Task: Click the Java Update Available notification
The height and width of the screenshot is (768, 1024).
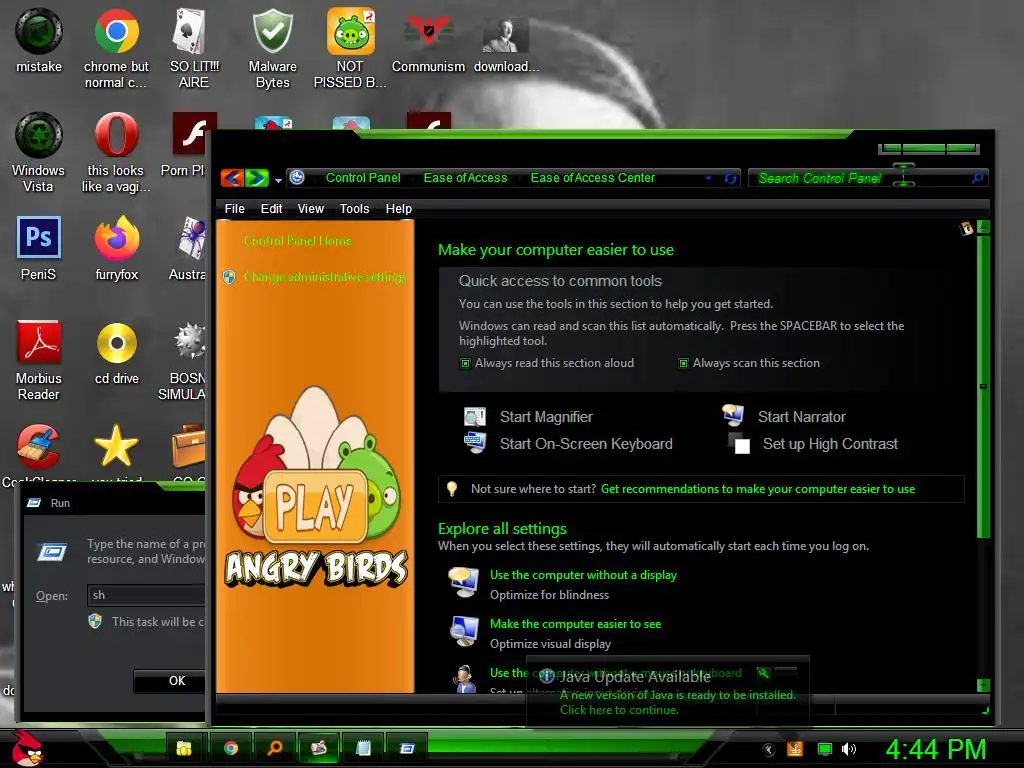Action: pyautogui.click(x=667, y=692)
